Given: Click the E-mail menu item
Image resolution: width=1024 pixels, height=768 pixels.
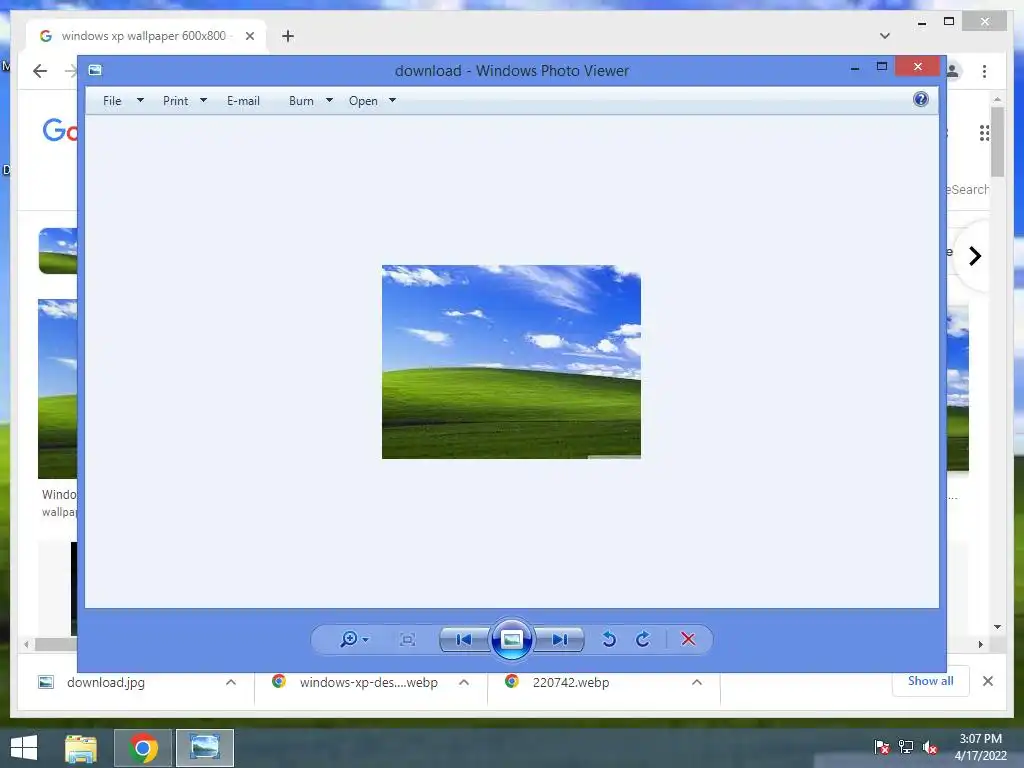Looking at the screenshot, I should pos(243,101).
